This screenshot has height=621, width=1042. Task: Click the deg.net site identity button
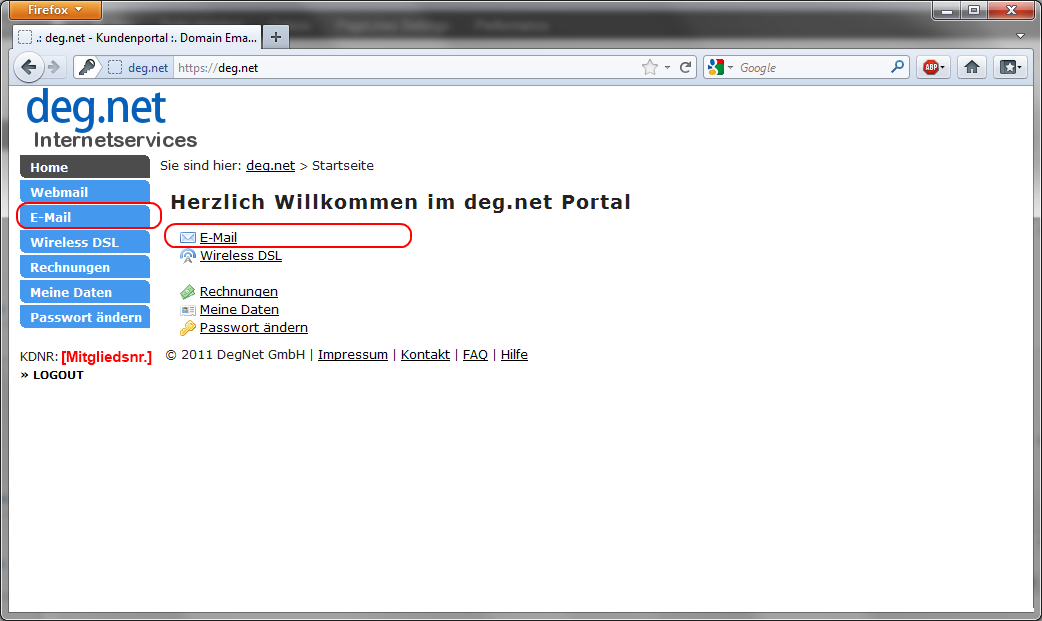(139, 68)
